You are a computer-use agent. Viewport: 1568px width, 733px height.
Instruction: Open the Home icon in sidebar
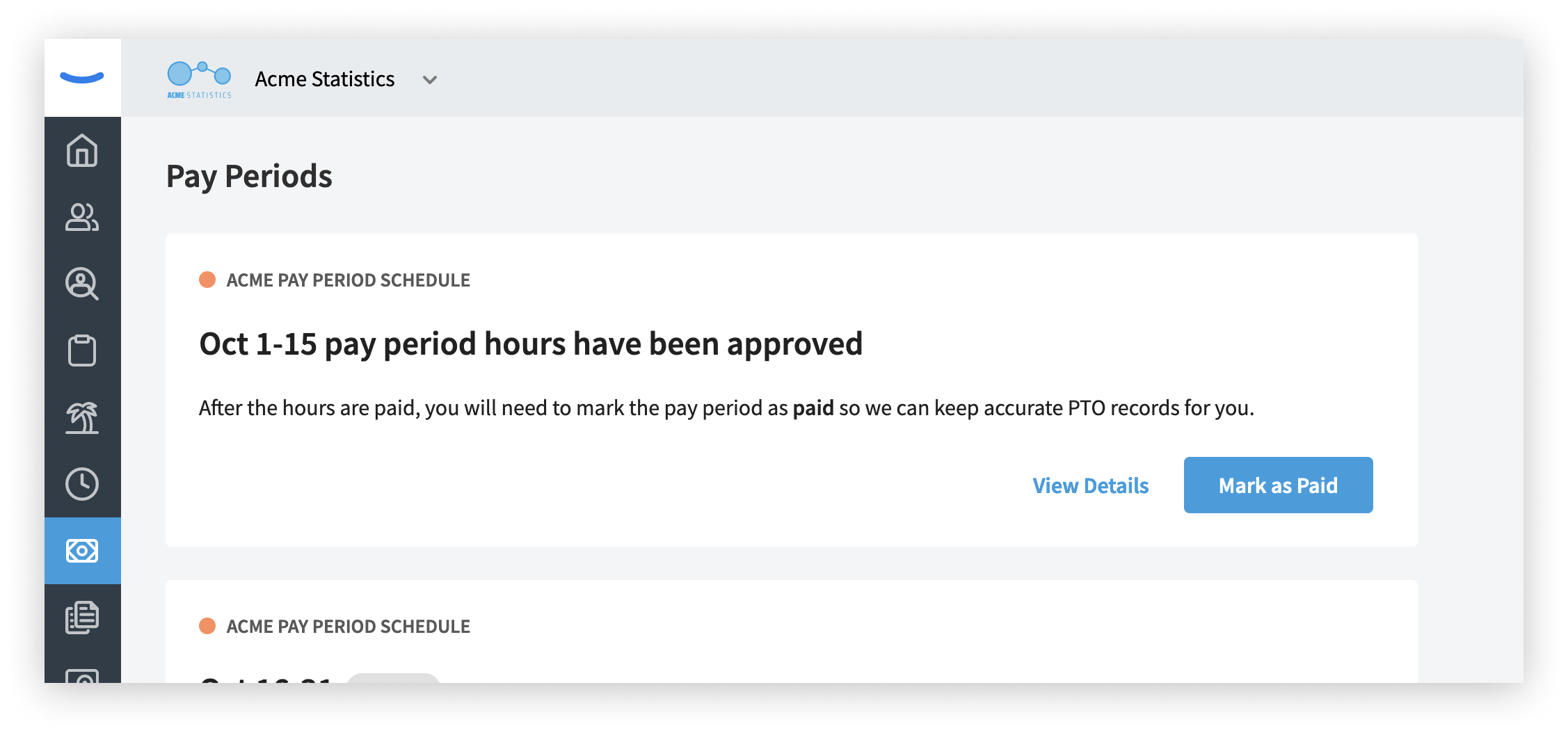click(x=82, y=150)
